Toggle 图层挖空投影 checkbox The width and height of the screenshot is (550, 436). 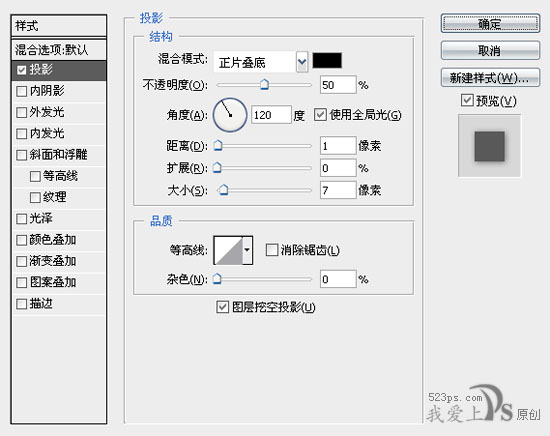pos(223,307)
